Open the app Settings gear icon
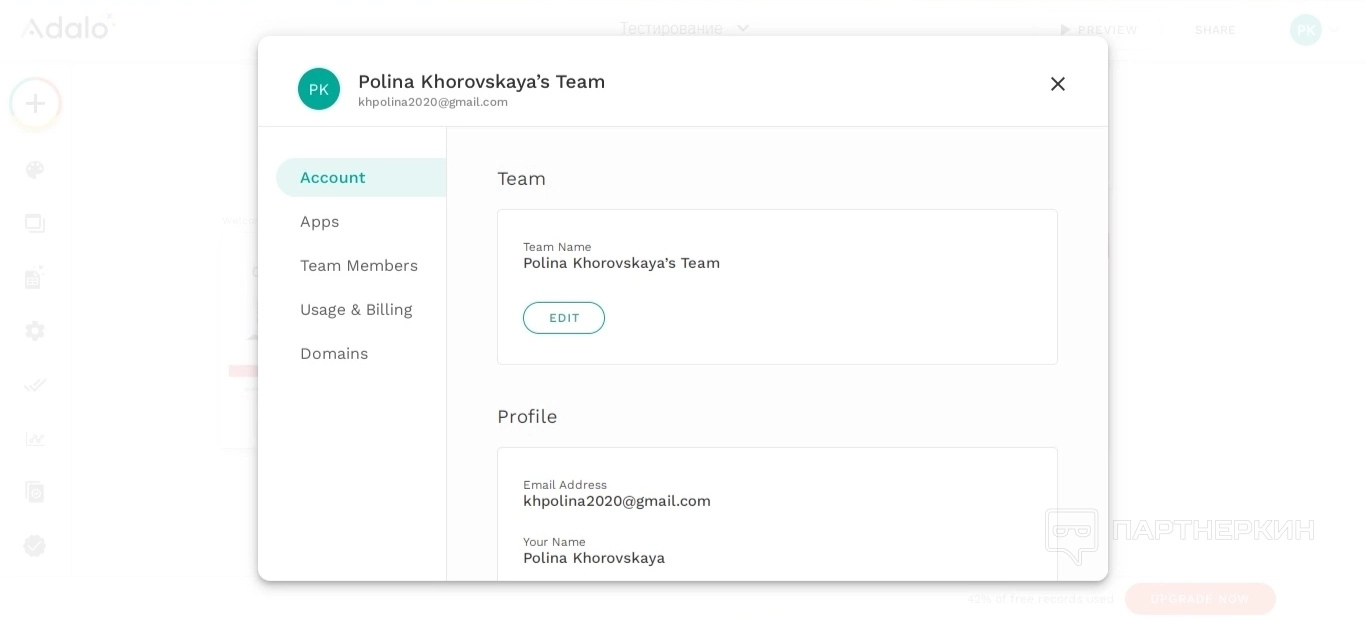The height and width of the screenshot is (618, 1366). click(35, 331)
